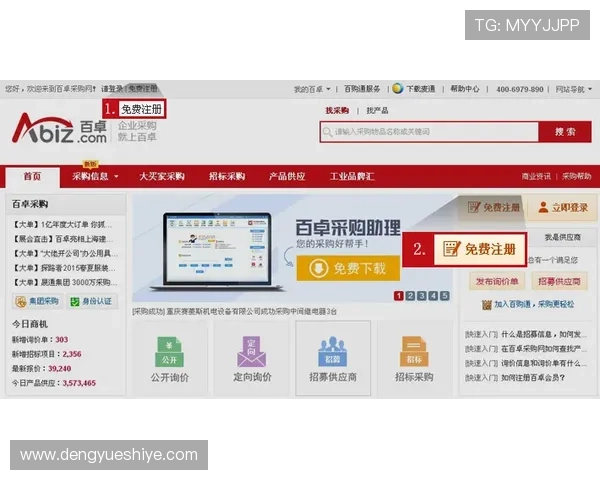Open the 定向询价 envelope icon
The width and height of the screenshot is (600, 480).
pyautogui.click(x=251, y=352)
